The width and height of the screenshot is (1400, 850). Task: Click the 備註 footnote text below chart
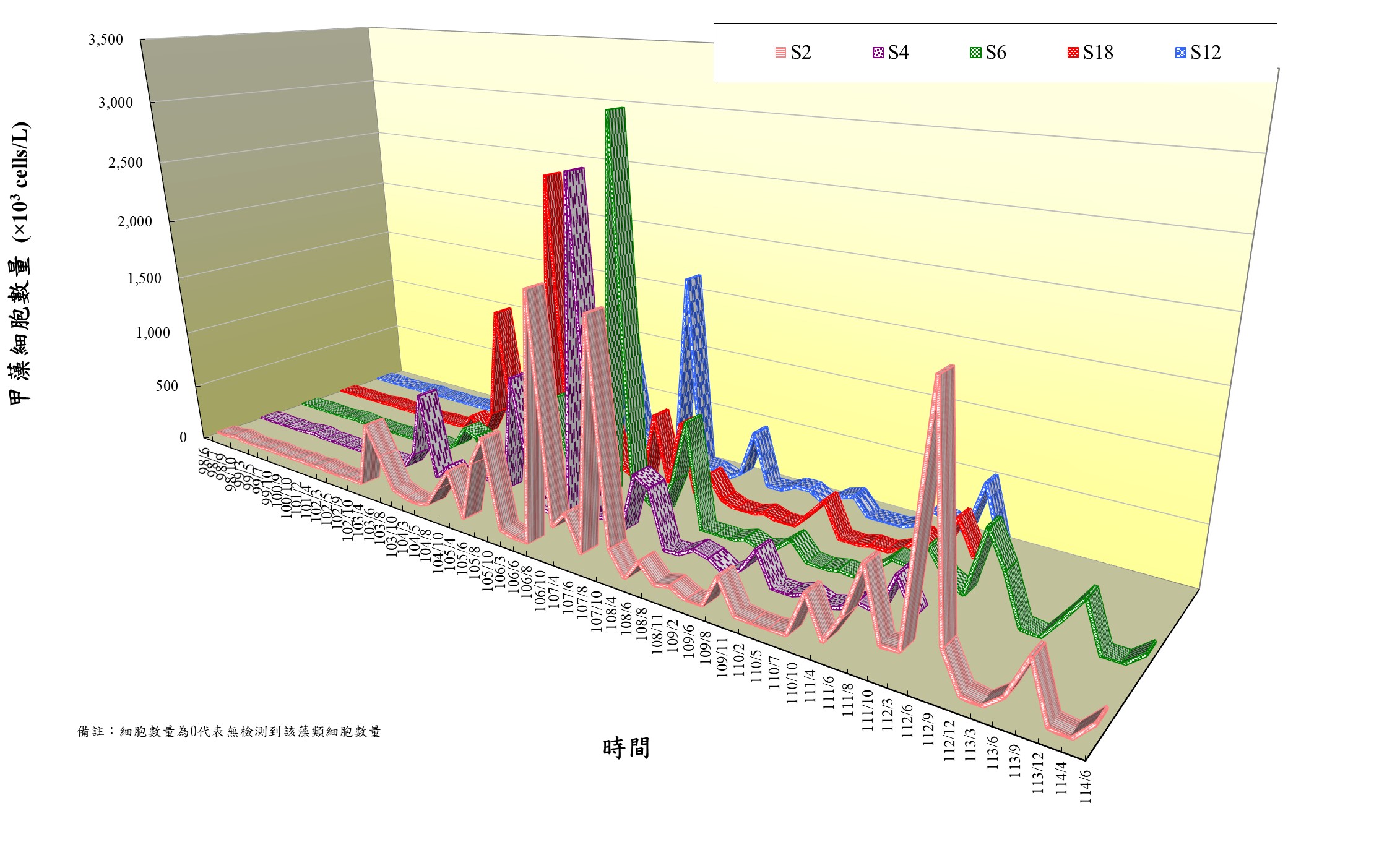(229, 731)
